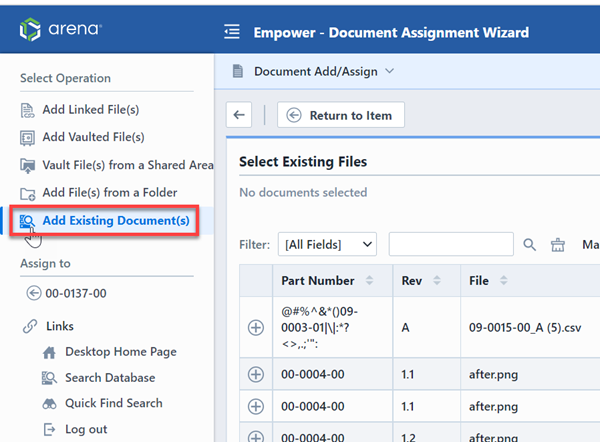
Task: Click the back arrow button
Action: 239,114
